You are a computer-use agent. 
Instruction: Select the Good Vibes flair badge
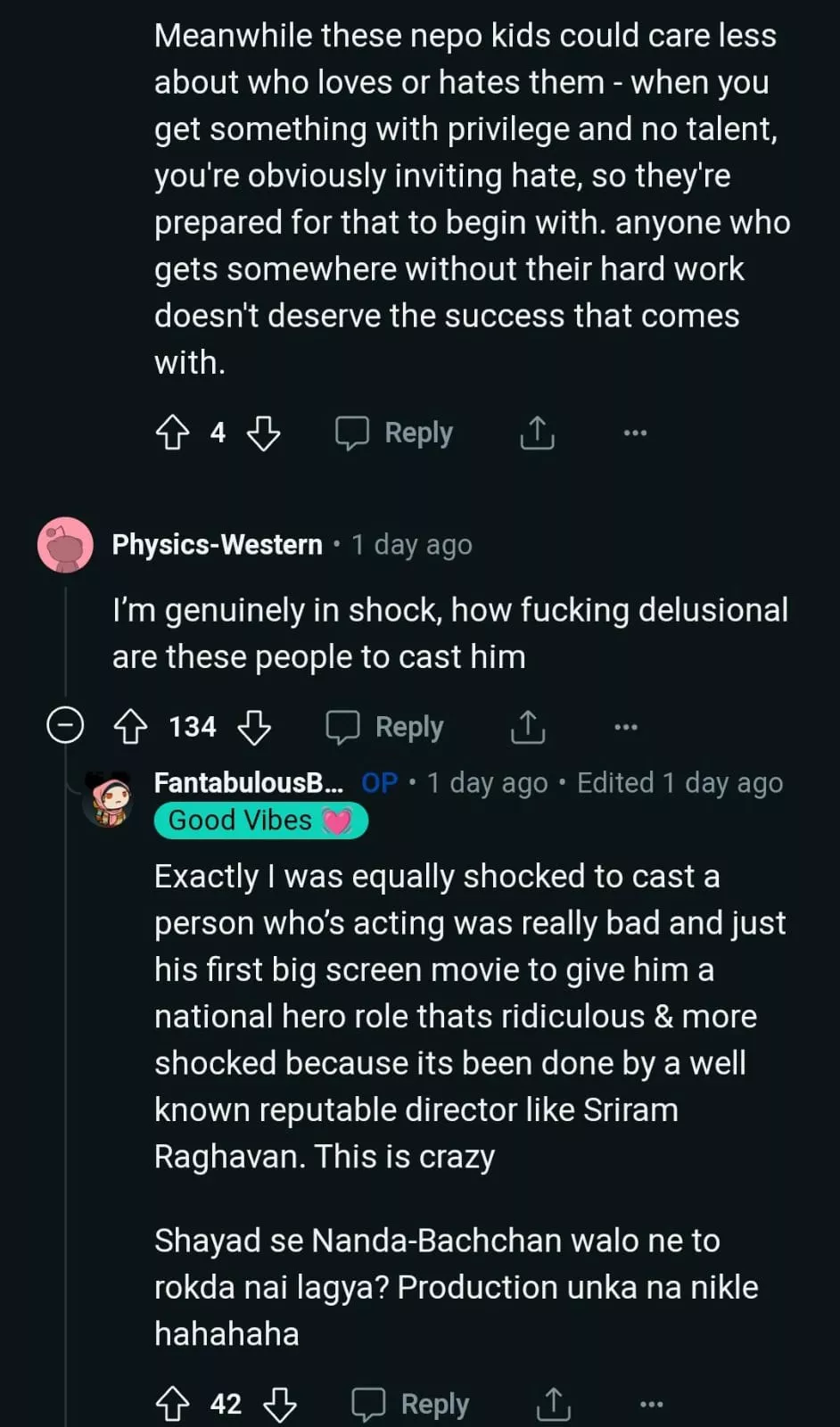pos(260,821)
